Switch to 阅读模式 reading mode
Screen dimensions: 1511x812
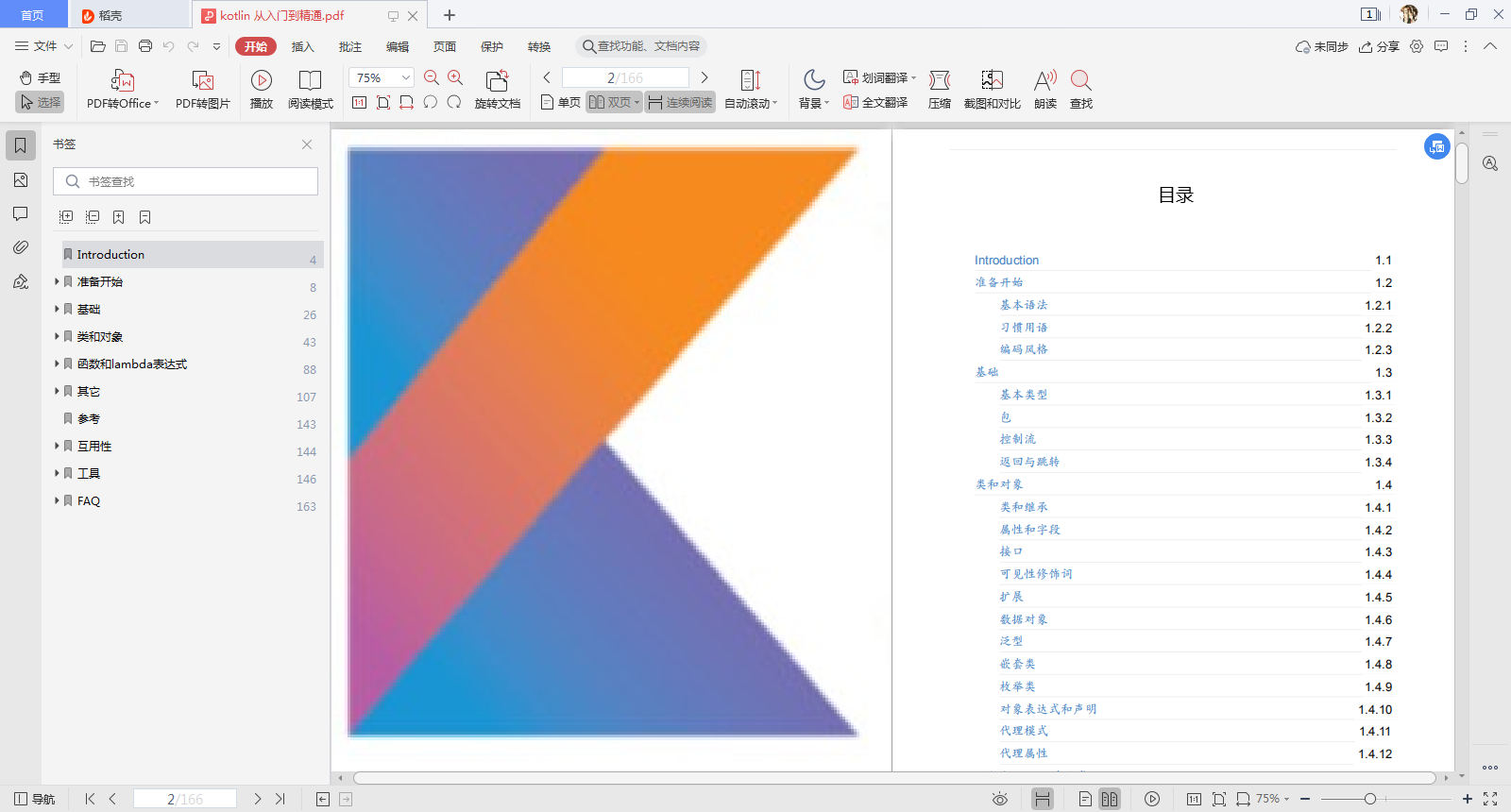(311, 90)
